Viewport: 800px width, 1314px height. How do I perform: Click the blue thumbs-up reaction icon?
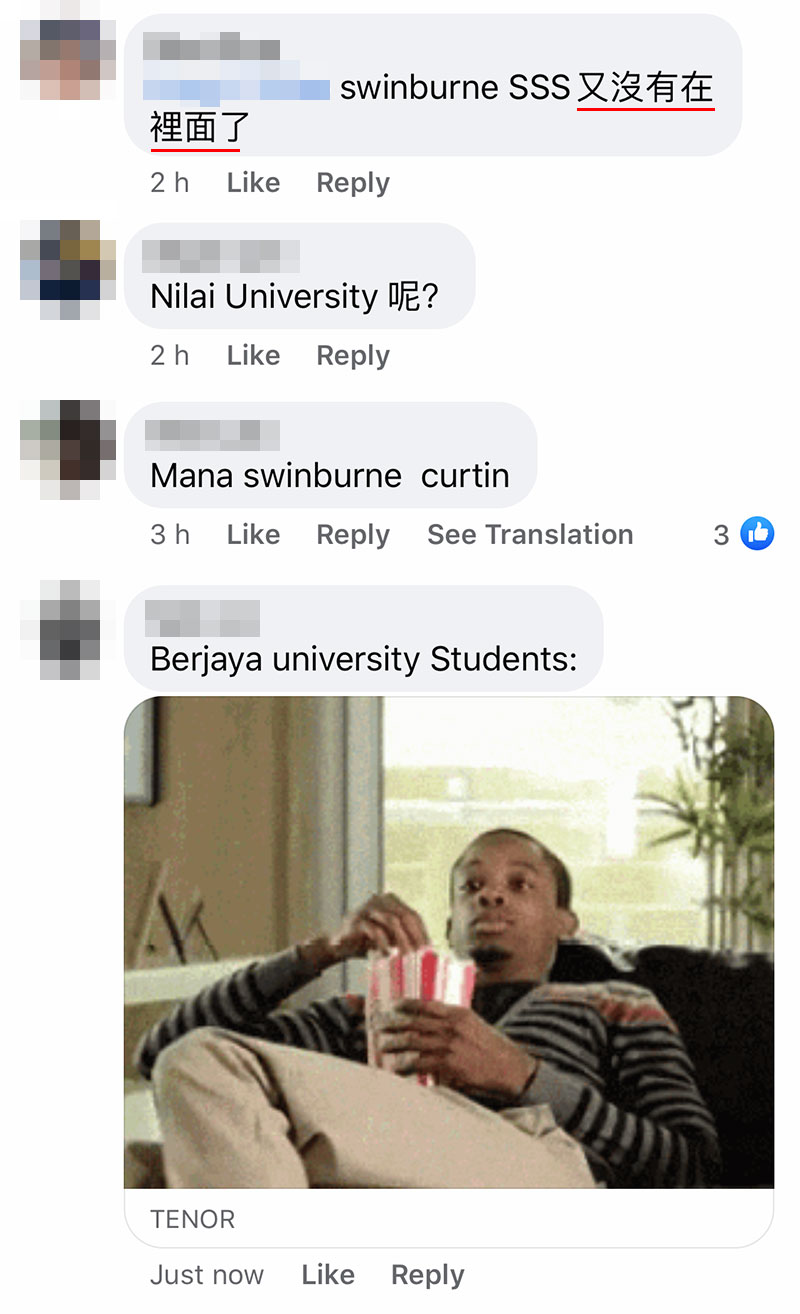[x=757, y=534]
